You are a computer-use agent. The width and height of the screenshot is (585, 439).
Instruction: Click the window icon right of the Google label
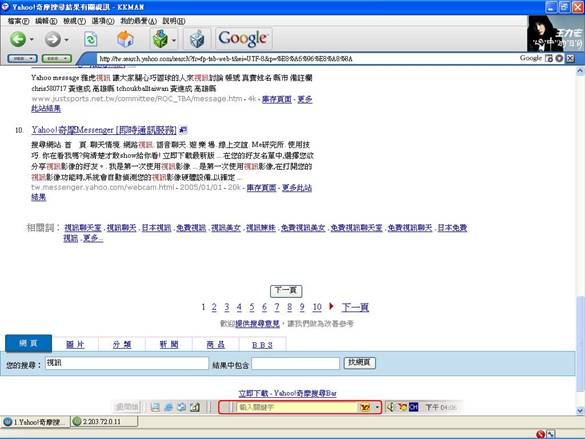tap(549, 58)
